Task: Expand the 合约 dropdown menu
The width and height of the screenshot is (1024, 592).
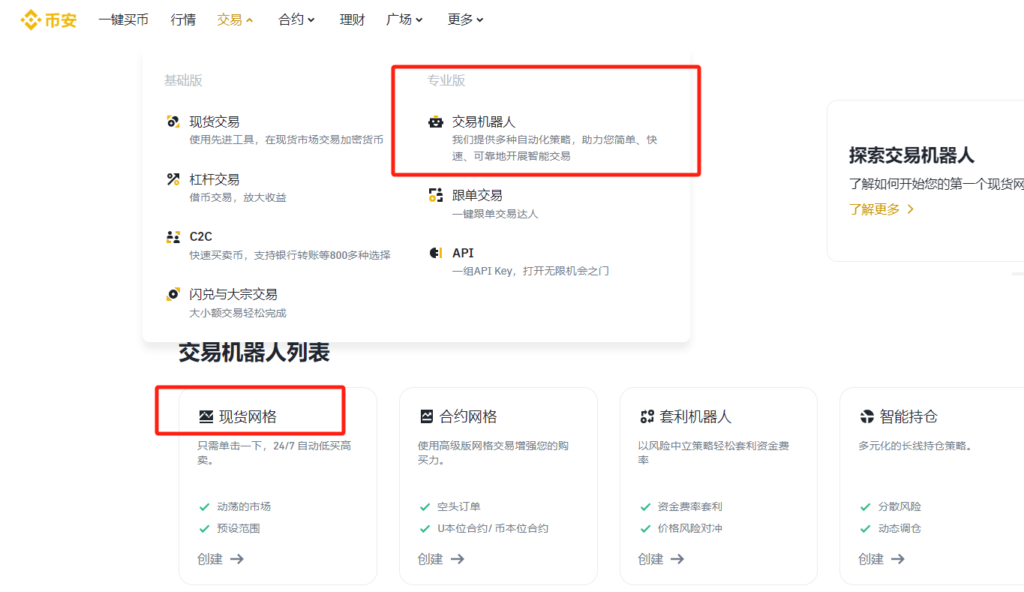Action: (296, 19)
